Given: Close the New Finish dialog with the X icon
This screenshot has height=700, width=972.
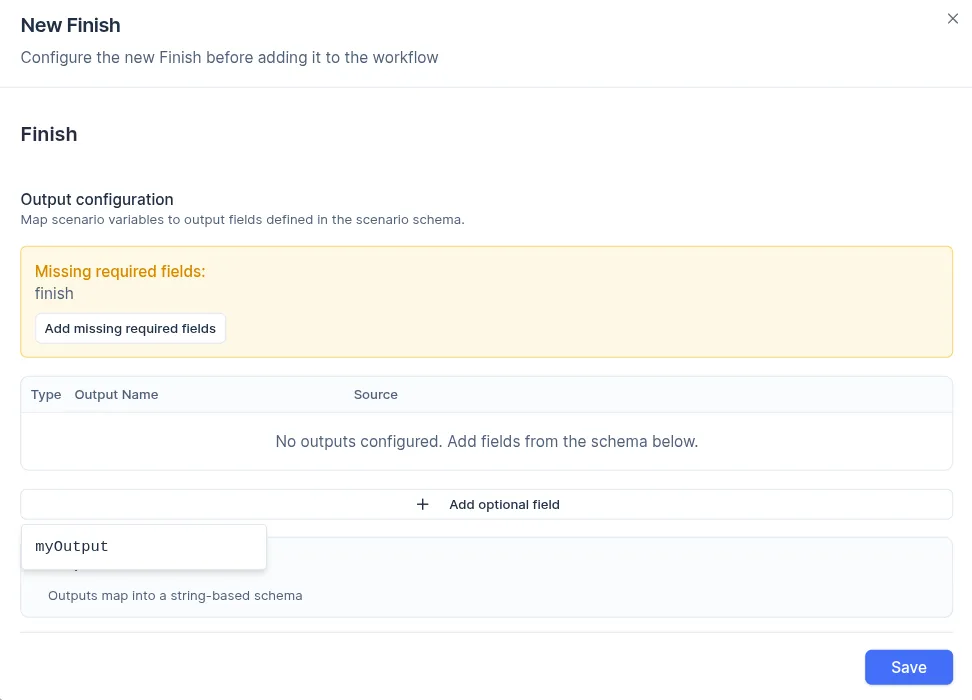Looking at the screenshot, I should pyautogui.click(x=952, y=18).
